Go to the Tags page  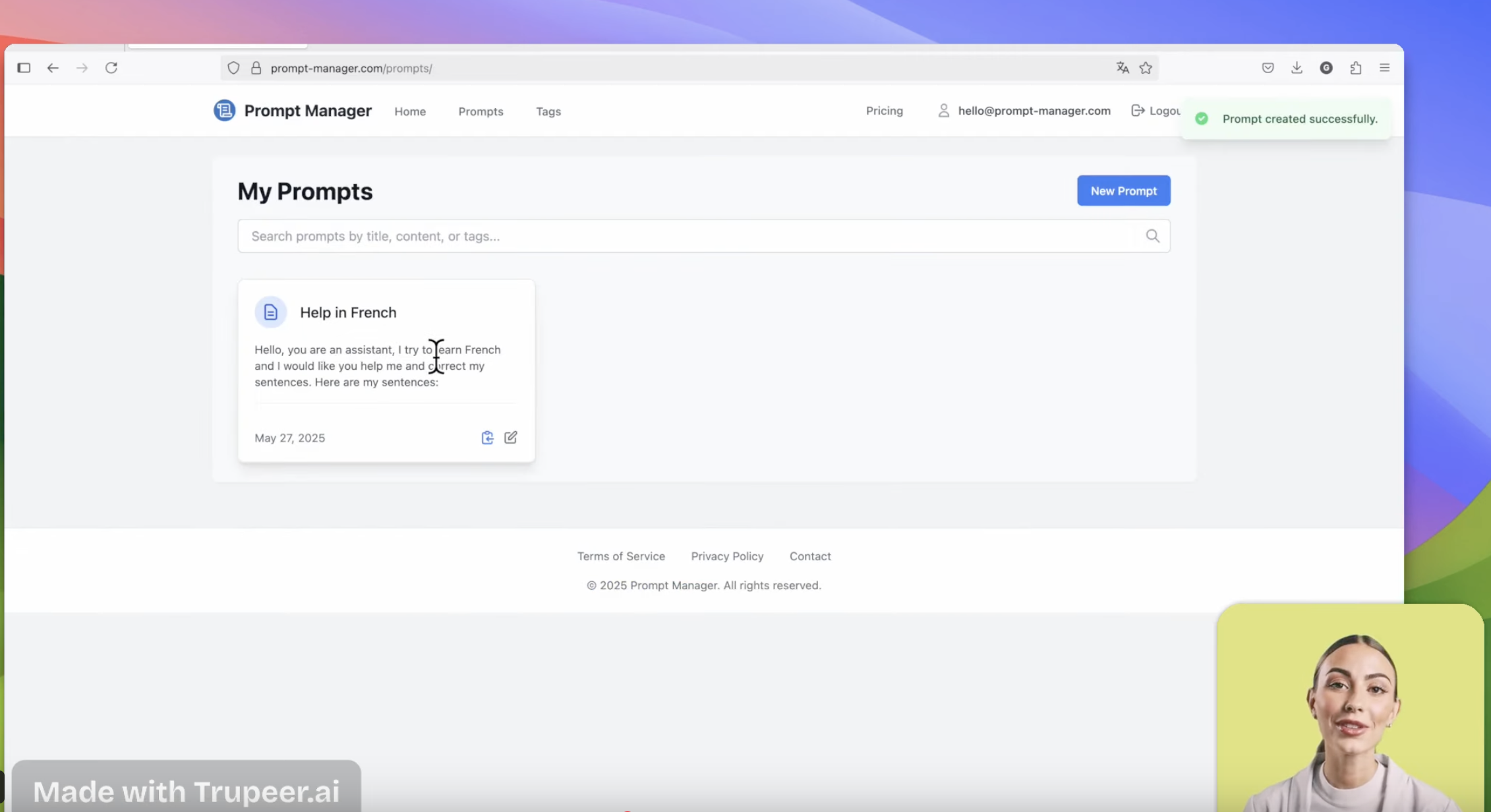click(x=548, y=111)
